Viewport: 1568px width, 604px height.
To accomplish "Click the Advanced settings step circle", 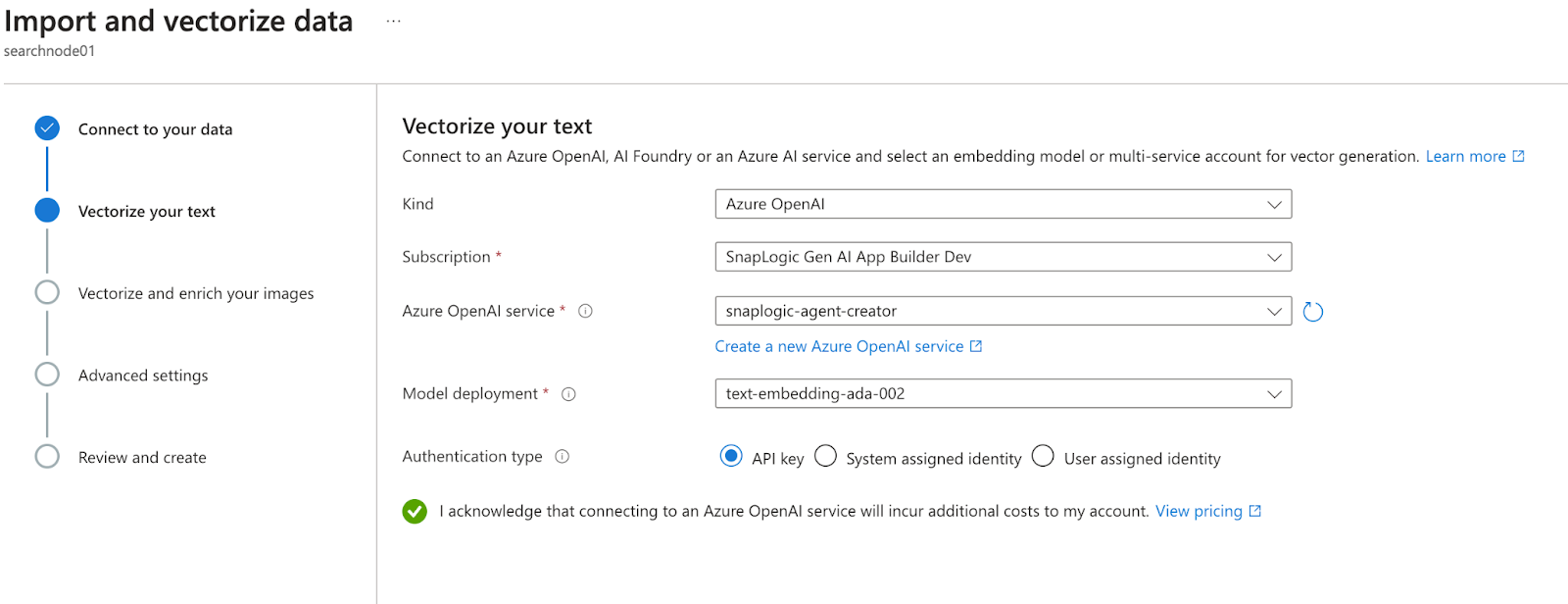I will (x=47, y=375).
